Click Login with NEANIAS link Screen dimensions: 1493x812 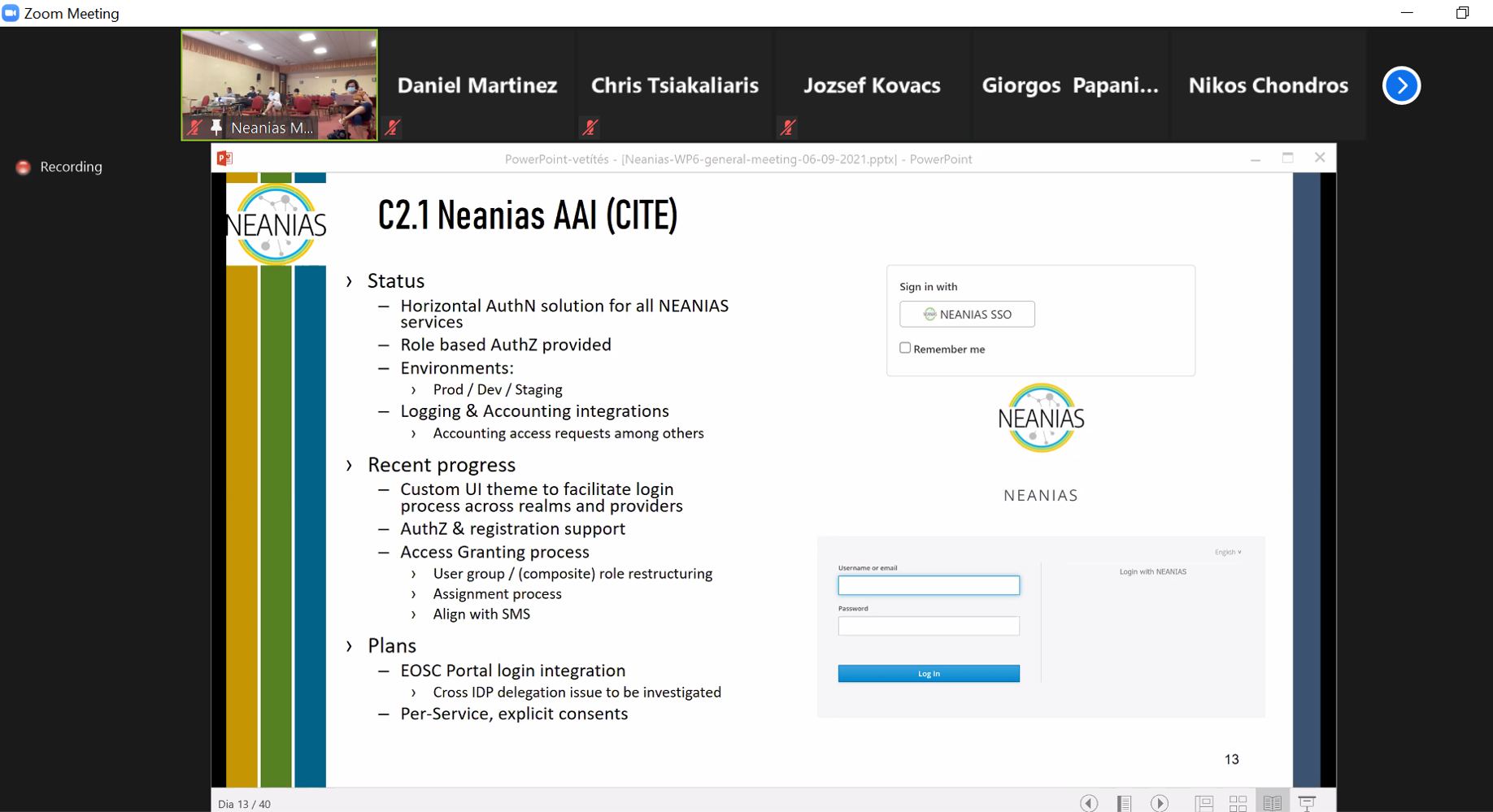pyautogui.click(x=1152, y=571)
